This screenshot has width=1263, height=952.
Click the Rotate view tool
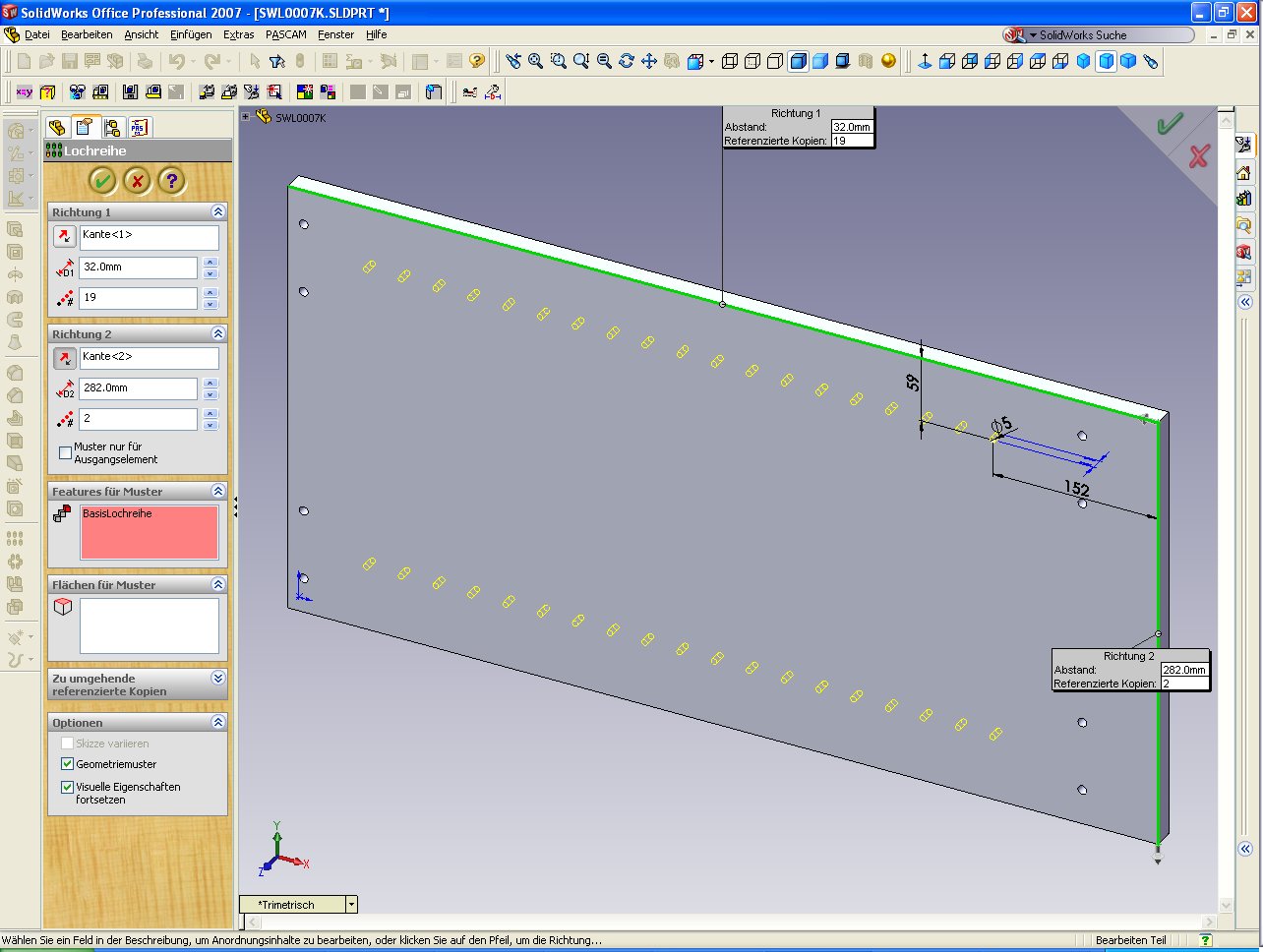coord(626,61)
